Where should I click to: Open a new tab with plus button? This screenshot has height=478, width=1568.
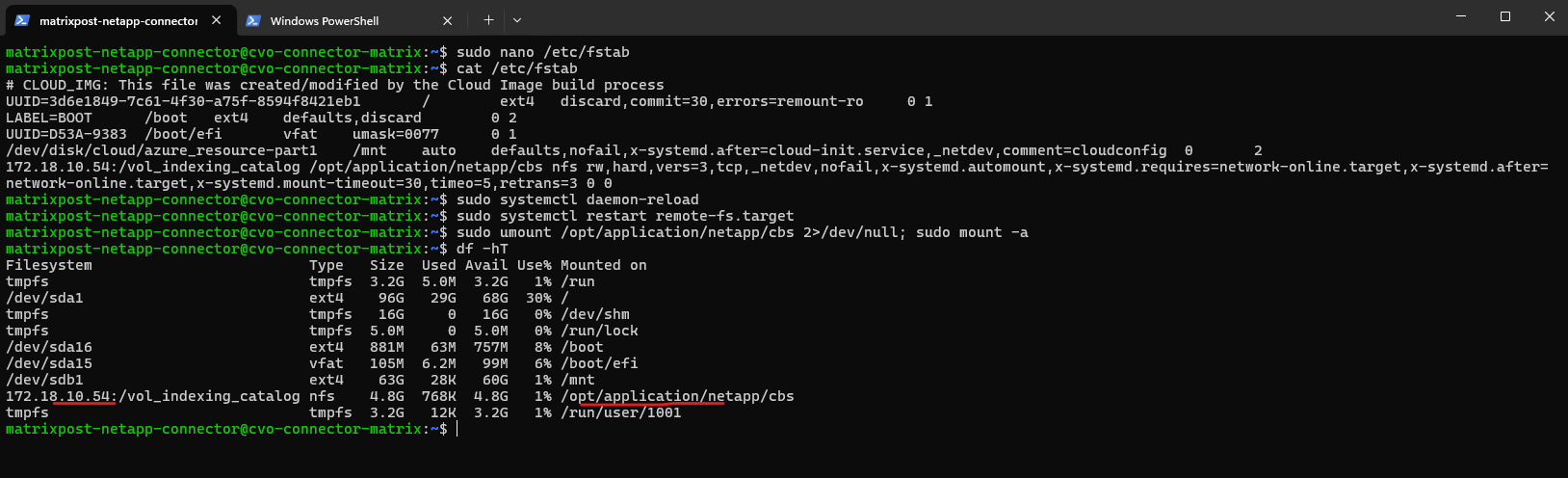point(488,20)
